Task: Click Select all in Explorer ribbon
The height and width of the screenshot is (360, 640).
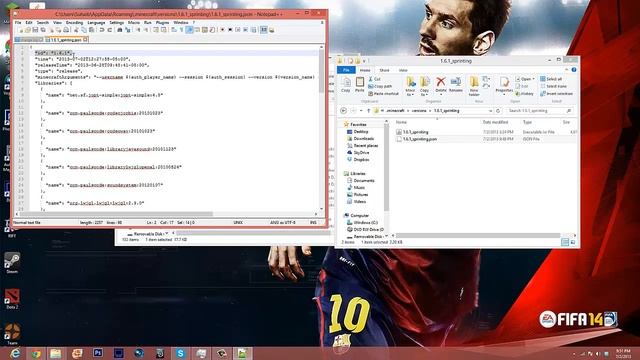Action: (x=551, y=79)
